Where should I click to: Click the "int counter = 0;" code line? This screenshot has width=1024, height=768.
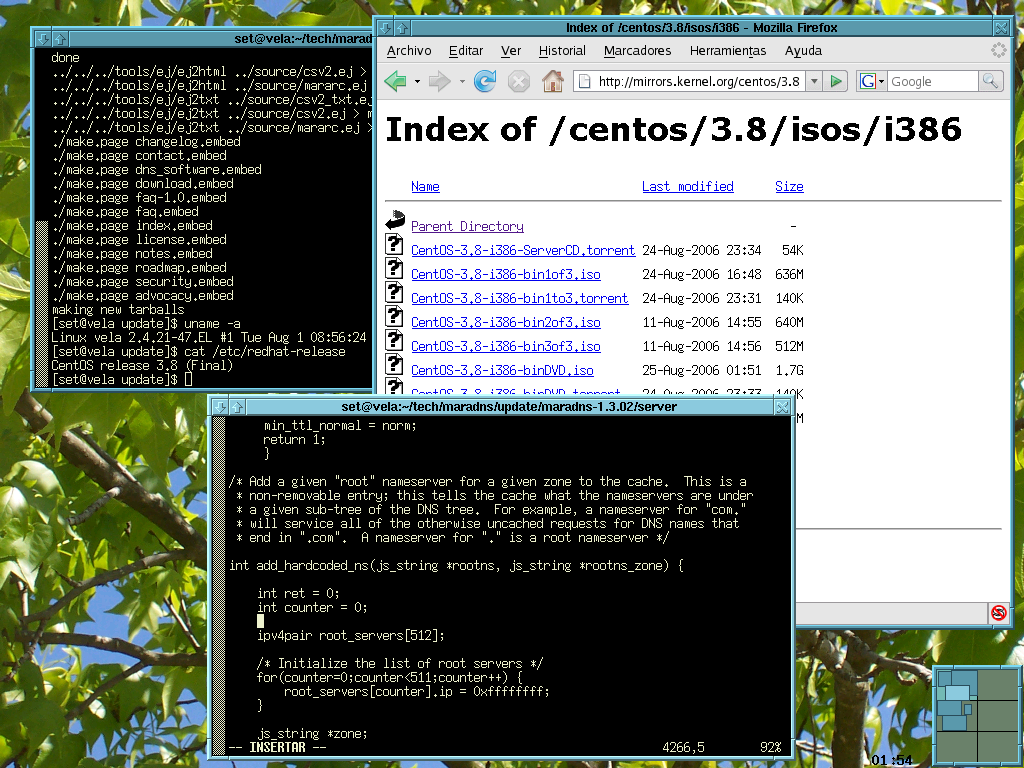coord(312,607)
